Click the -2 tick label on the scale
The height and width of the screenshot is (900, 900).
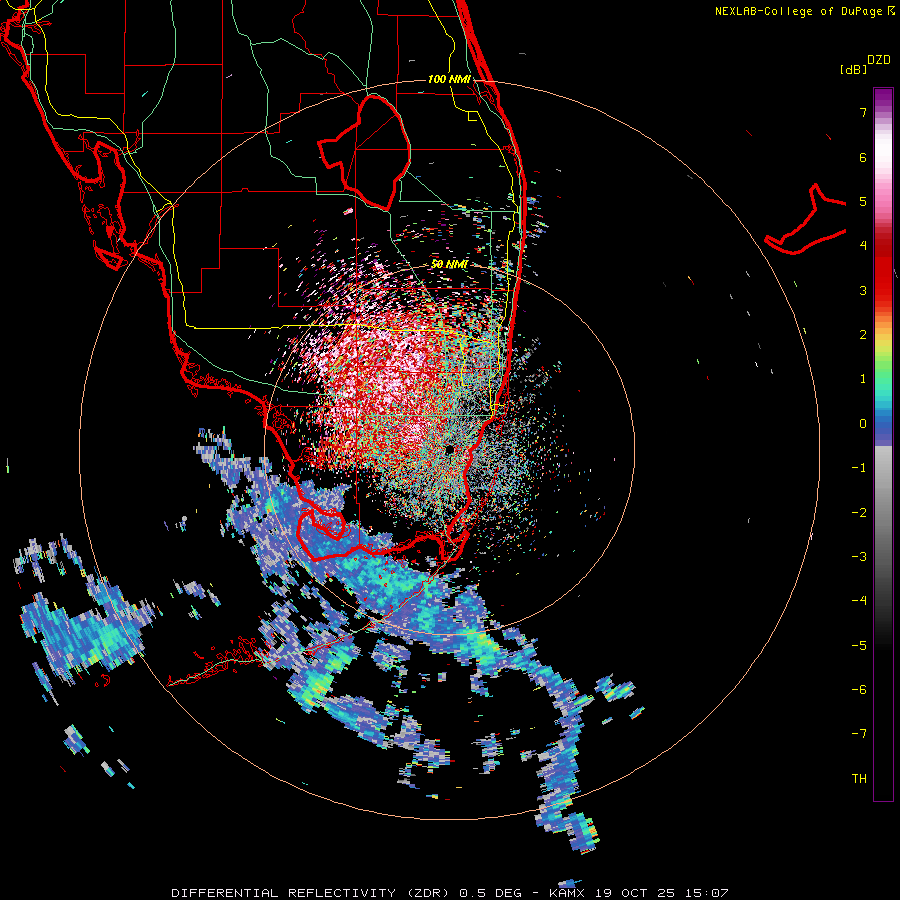point(859,512)
